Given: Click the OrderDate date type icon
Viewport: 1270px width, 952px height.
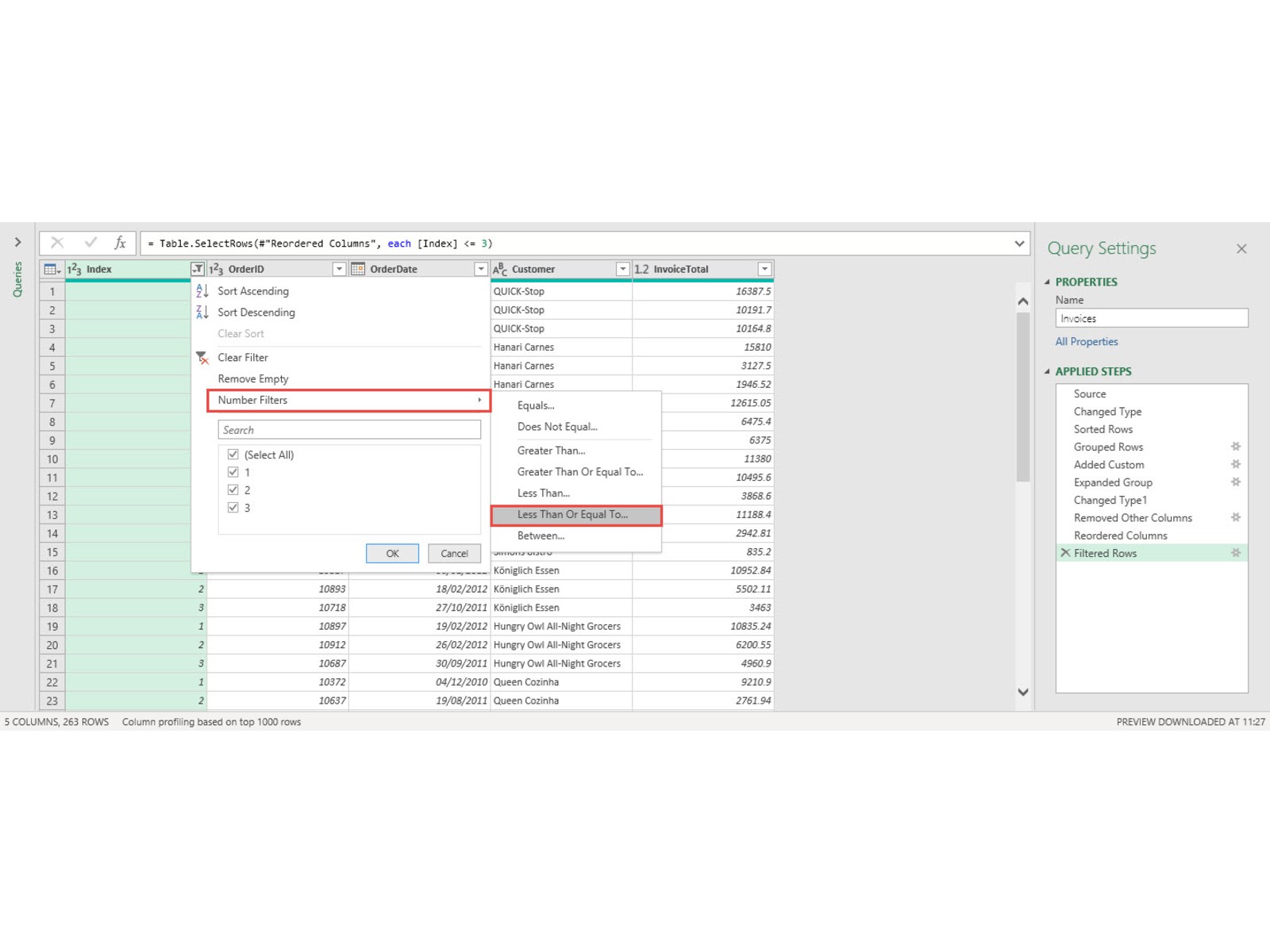Looking at the screenshot, I should [358, 270].
